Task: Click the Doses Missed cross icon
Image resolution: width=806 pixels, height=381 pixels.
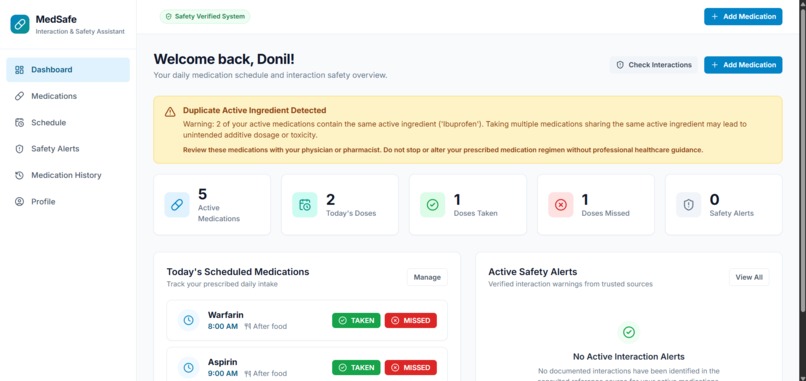Action: click(560, 205)
